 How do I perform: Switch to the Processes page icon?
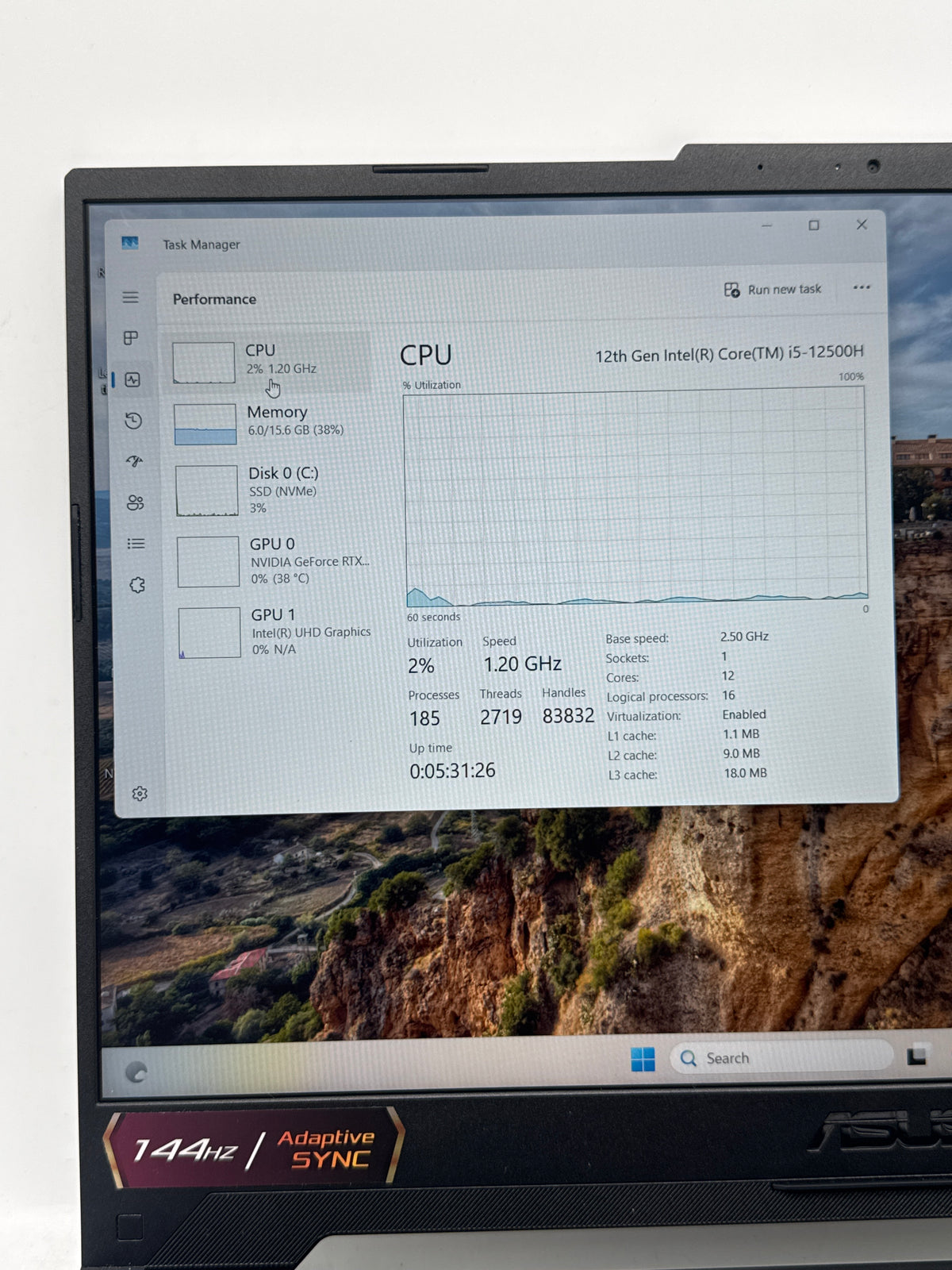point(131,338)
